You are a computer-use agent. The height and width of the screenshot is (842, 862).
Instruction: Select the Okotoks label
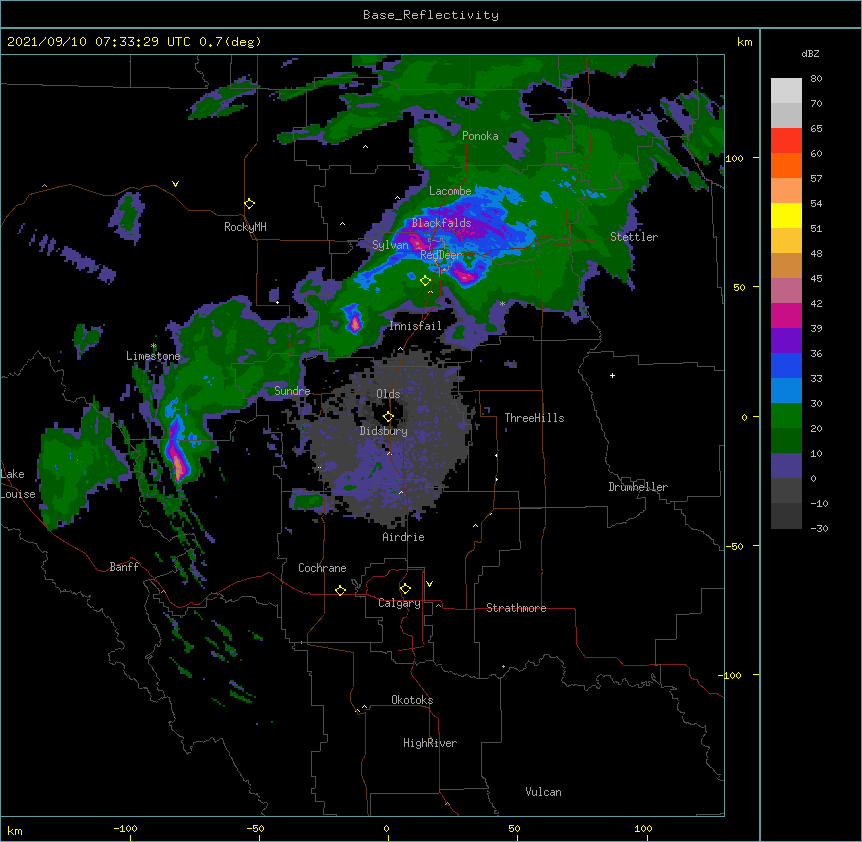[412, 700]
